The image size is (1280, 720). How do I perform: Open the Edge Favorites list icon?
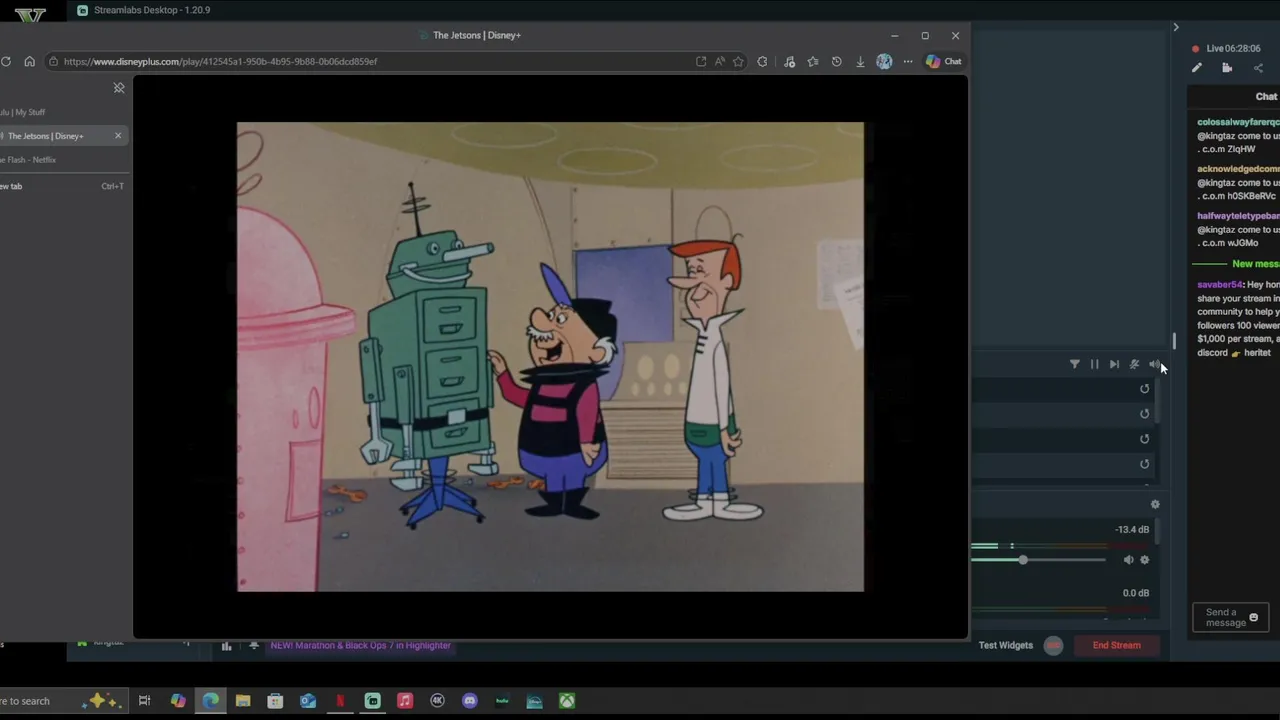click(x=813, y=61)
